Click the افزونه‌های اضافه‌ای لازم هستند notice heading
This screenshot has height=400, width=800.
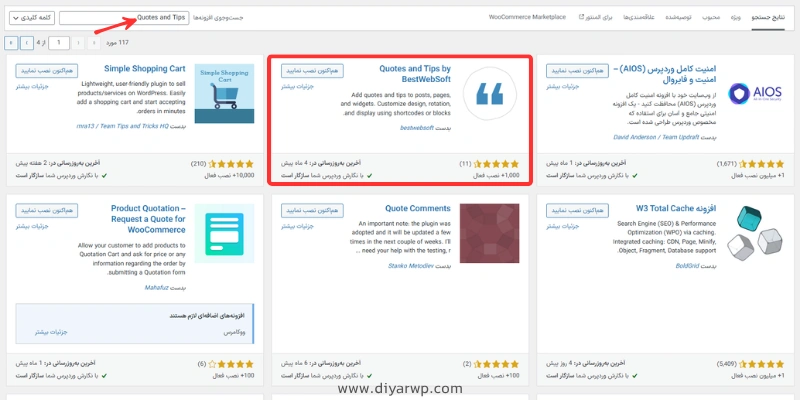(x=208, y=316)
